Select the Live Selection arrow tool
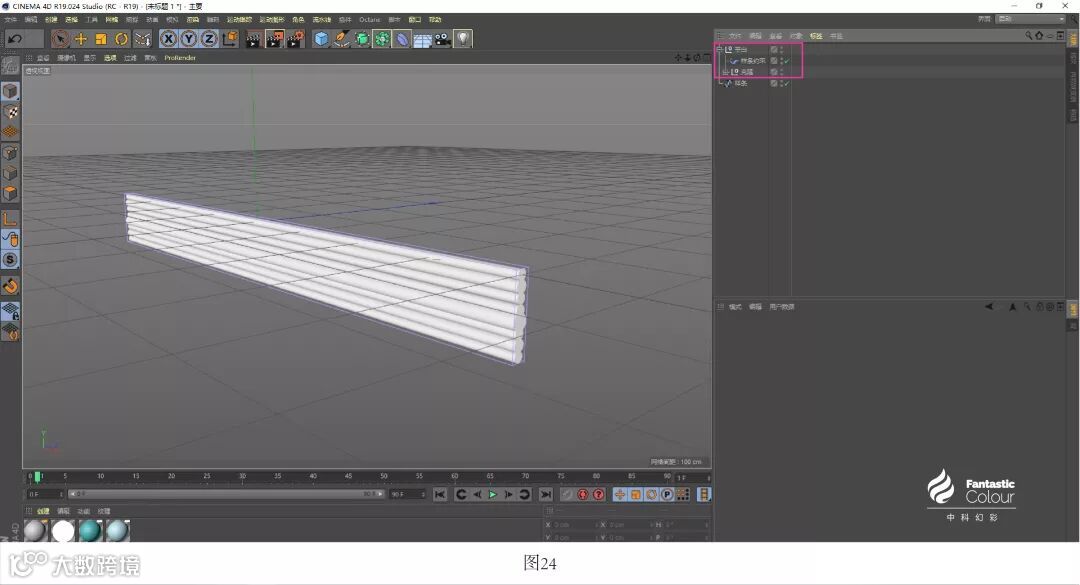Image resolution: width=1080 pixels, height=585 pixels. coord(60,39)
